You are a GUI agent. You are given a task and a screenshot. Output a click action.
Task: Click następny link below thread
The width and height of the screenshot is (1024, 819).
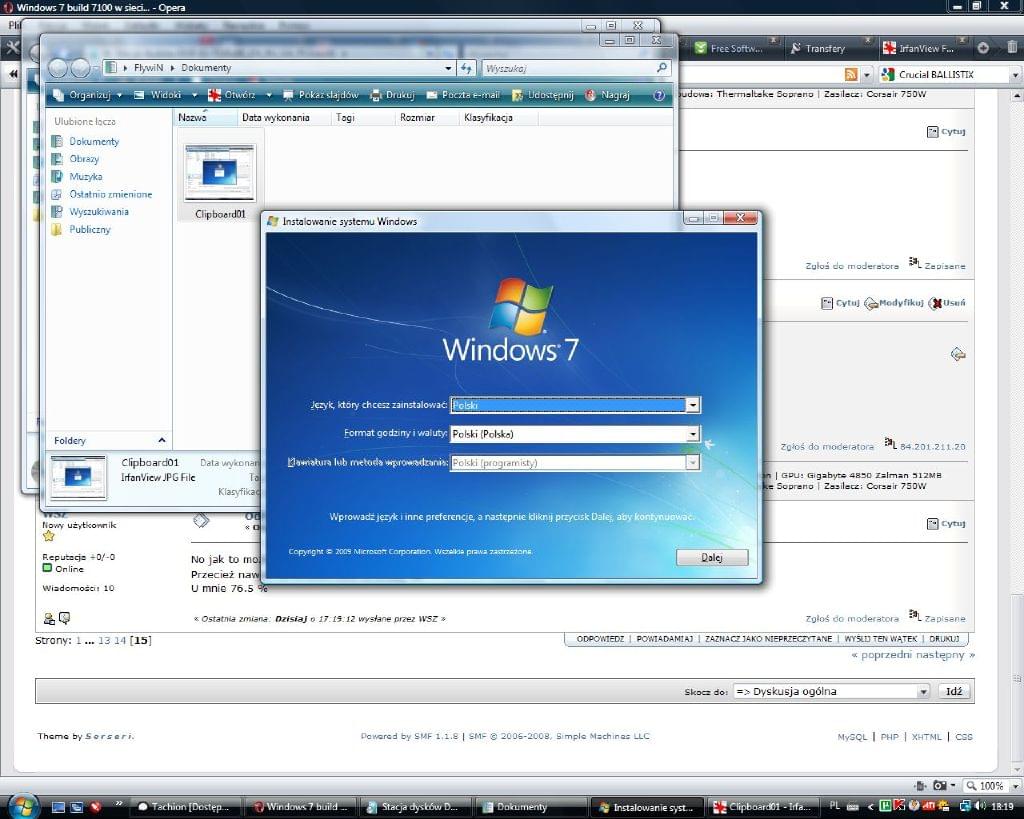941,654
